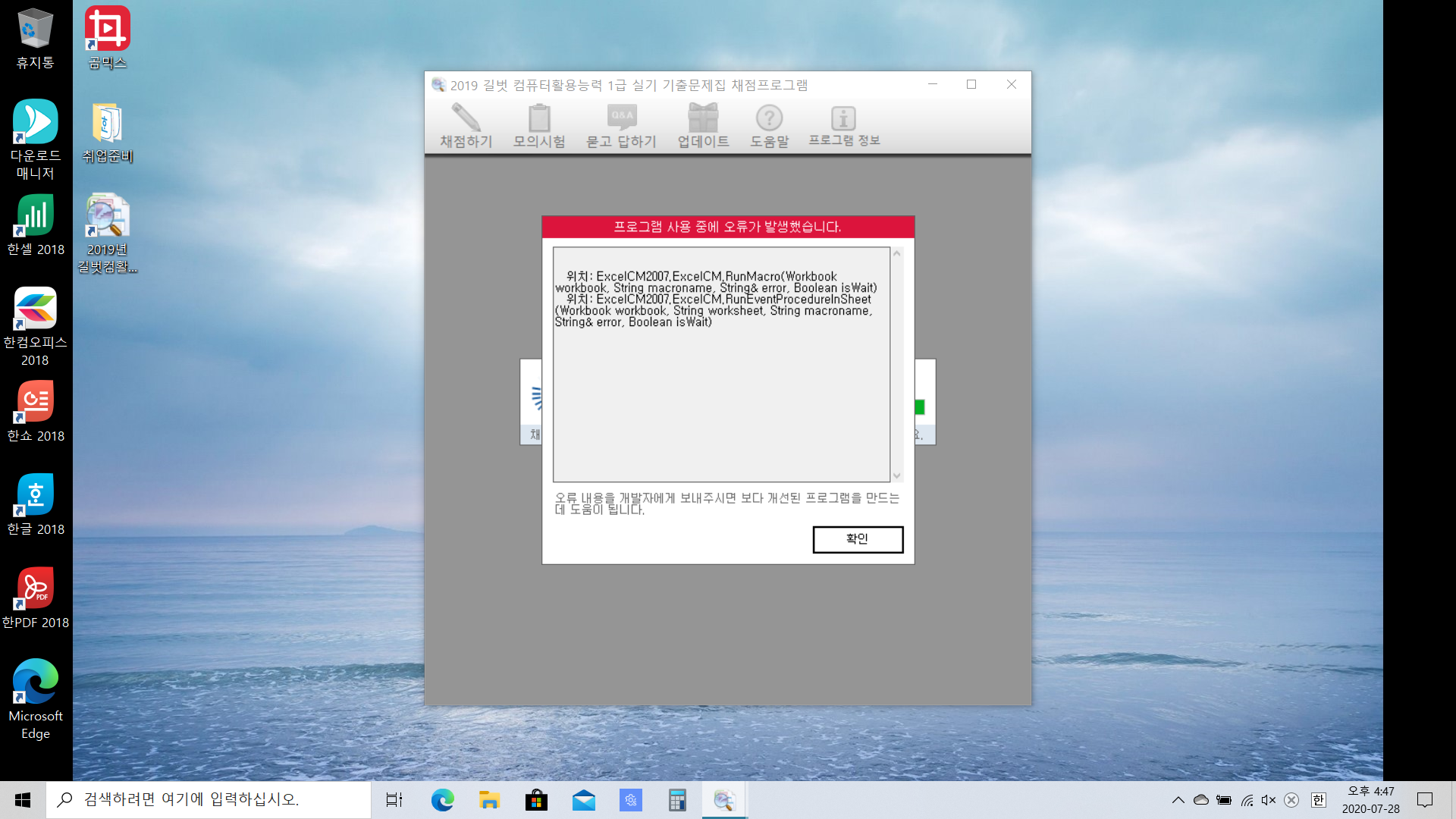Click the 도움말 question mark icon
This screenshot has height=819, width=1456.
click(769, 126)
